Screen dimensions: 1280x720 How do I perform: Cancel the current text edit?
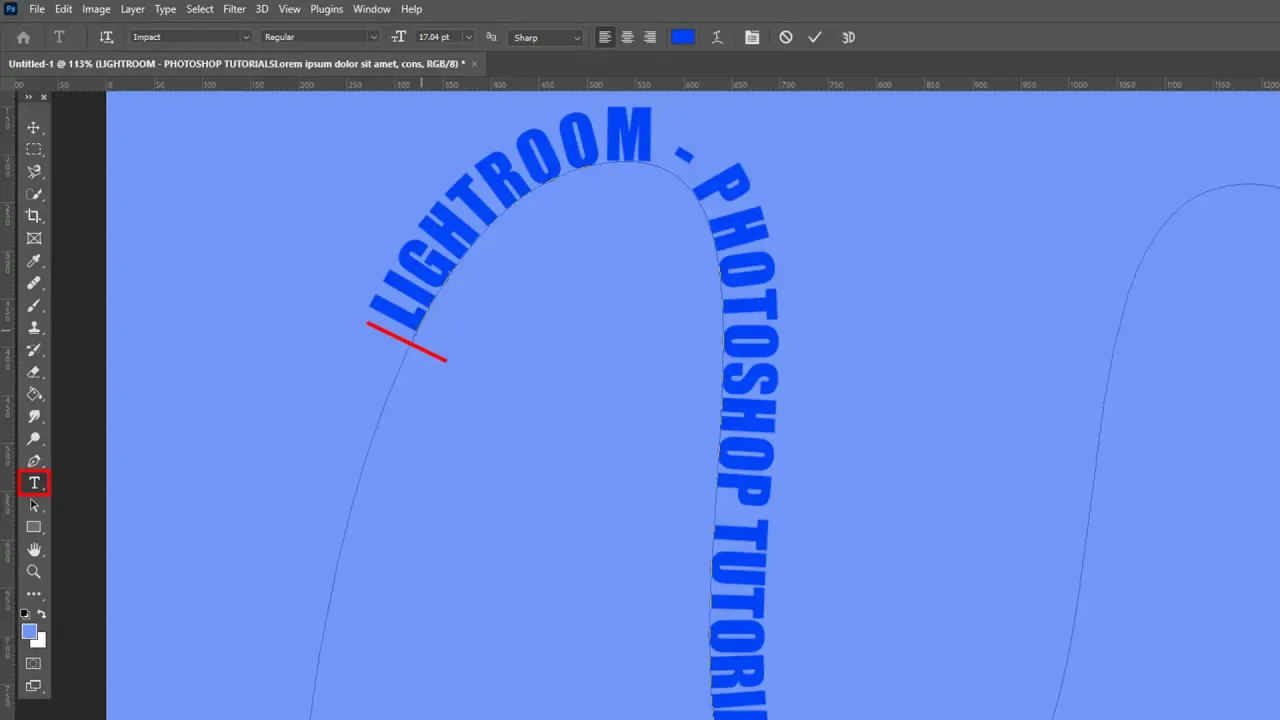point(786,37)
